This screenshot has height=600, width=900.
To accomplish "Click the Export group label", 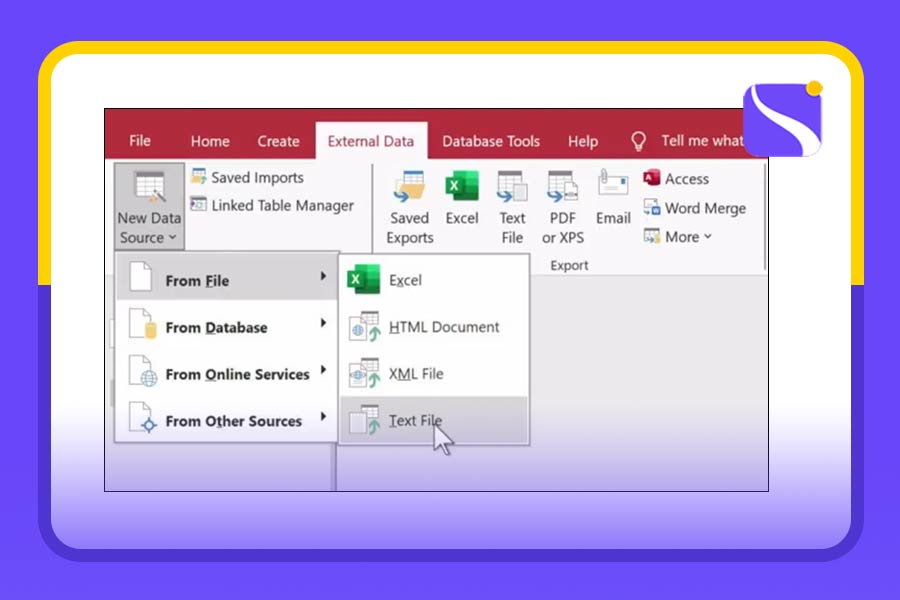I will 569,265.
